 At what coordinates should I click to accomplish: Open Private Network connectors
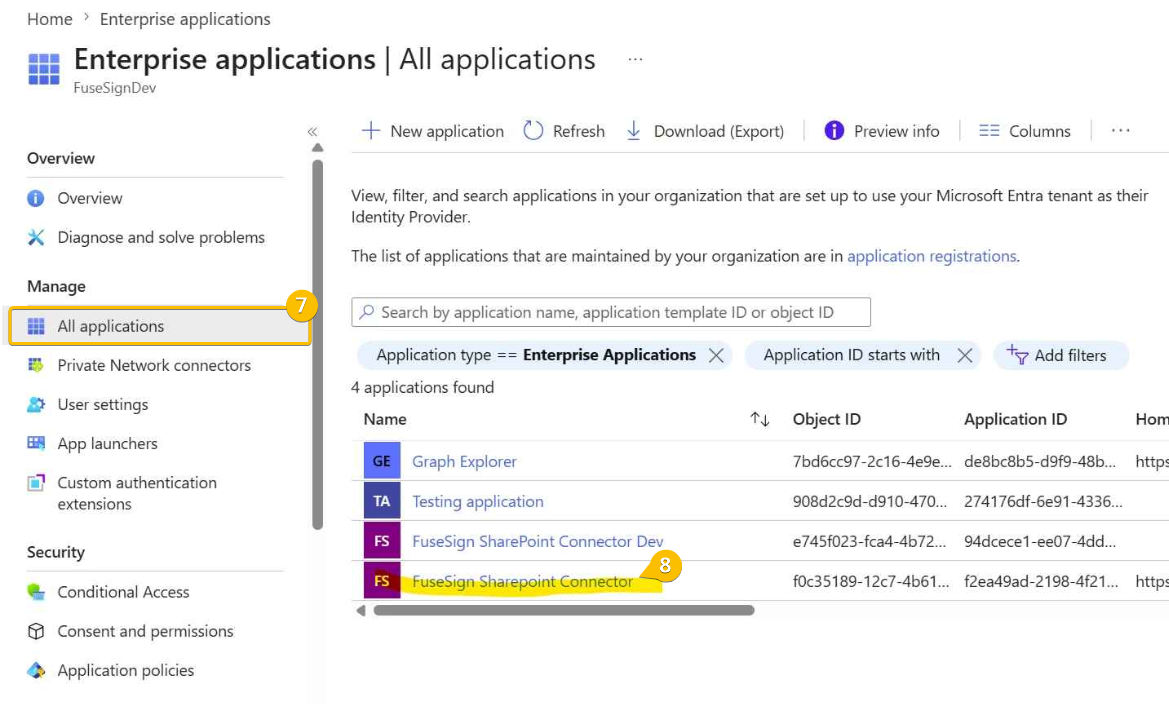(154, 365)
